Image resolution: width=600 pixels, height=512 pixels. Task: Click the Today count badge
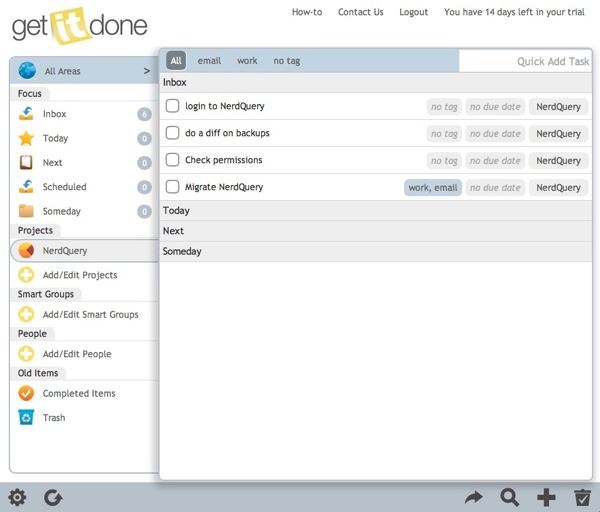click(144, 139)
